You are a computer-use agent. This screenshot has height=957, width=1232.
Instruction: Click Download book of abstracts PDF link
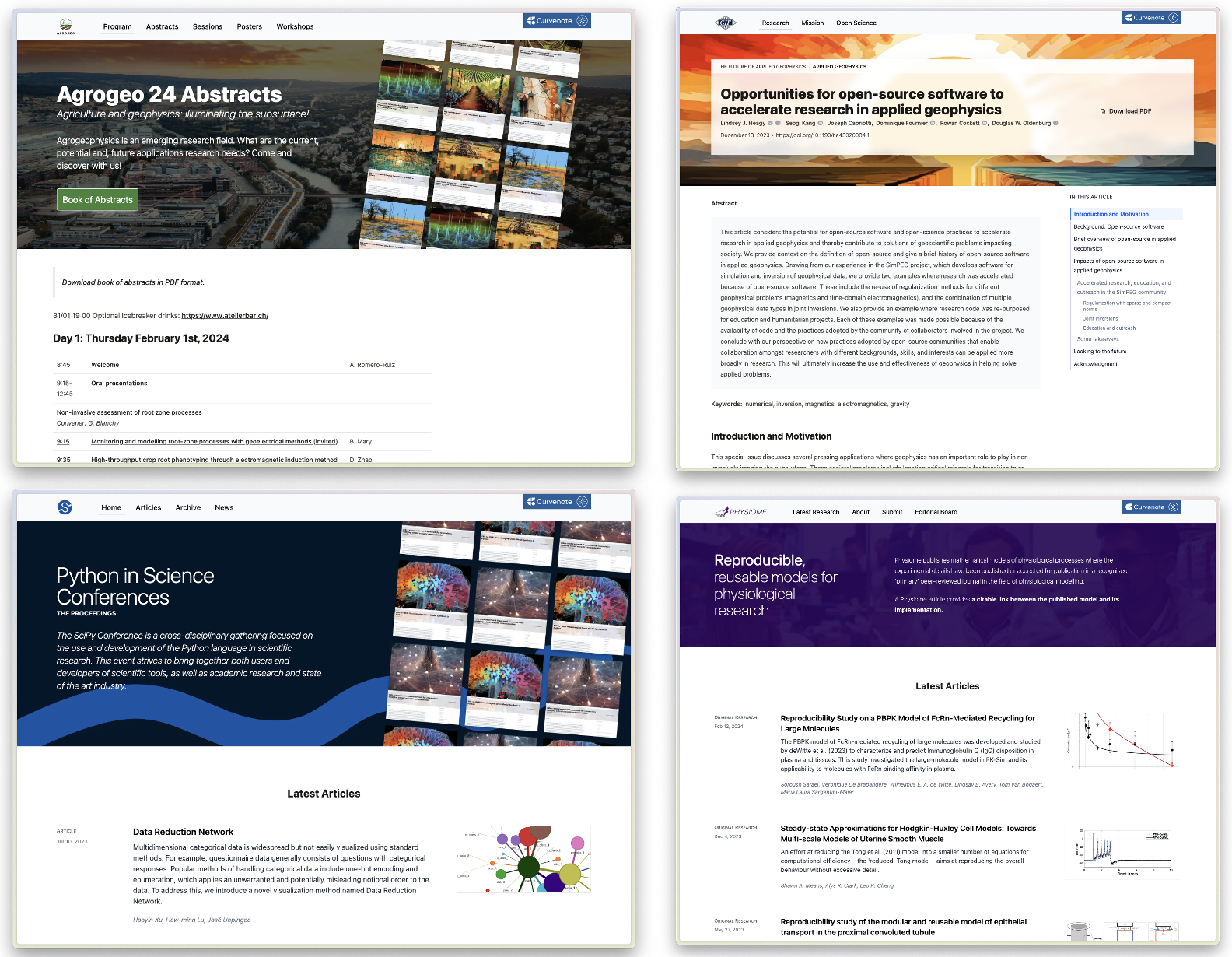click(133, 282)
